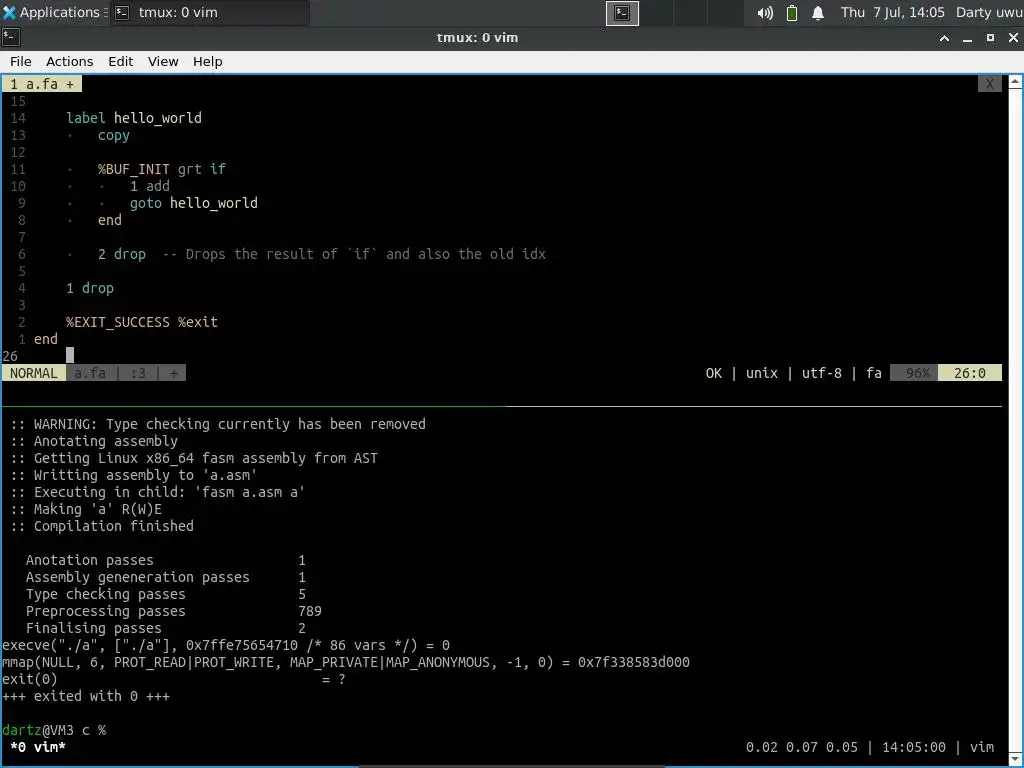Click the 'label hello_world' line
Image resolution: width=1024 pixels, height=768 pixels.
134,118
